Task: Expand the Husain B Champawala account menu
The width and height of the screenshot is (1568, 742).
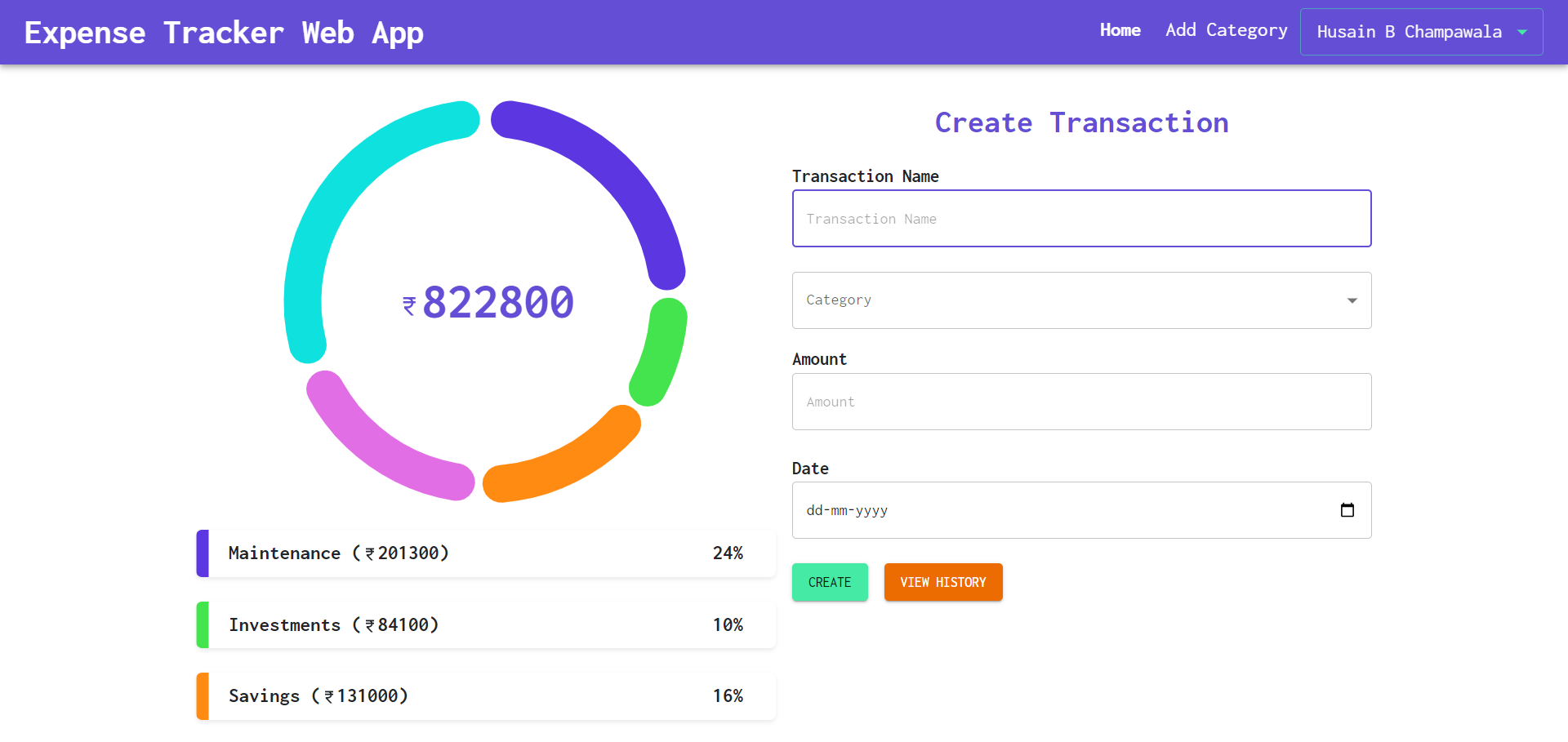Action: pyautogui.click(x=1419, y=32)
